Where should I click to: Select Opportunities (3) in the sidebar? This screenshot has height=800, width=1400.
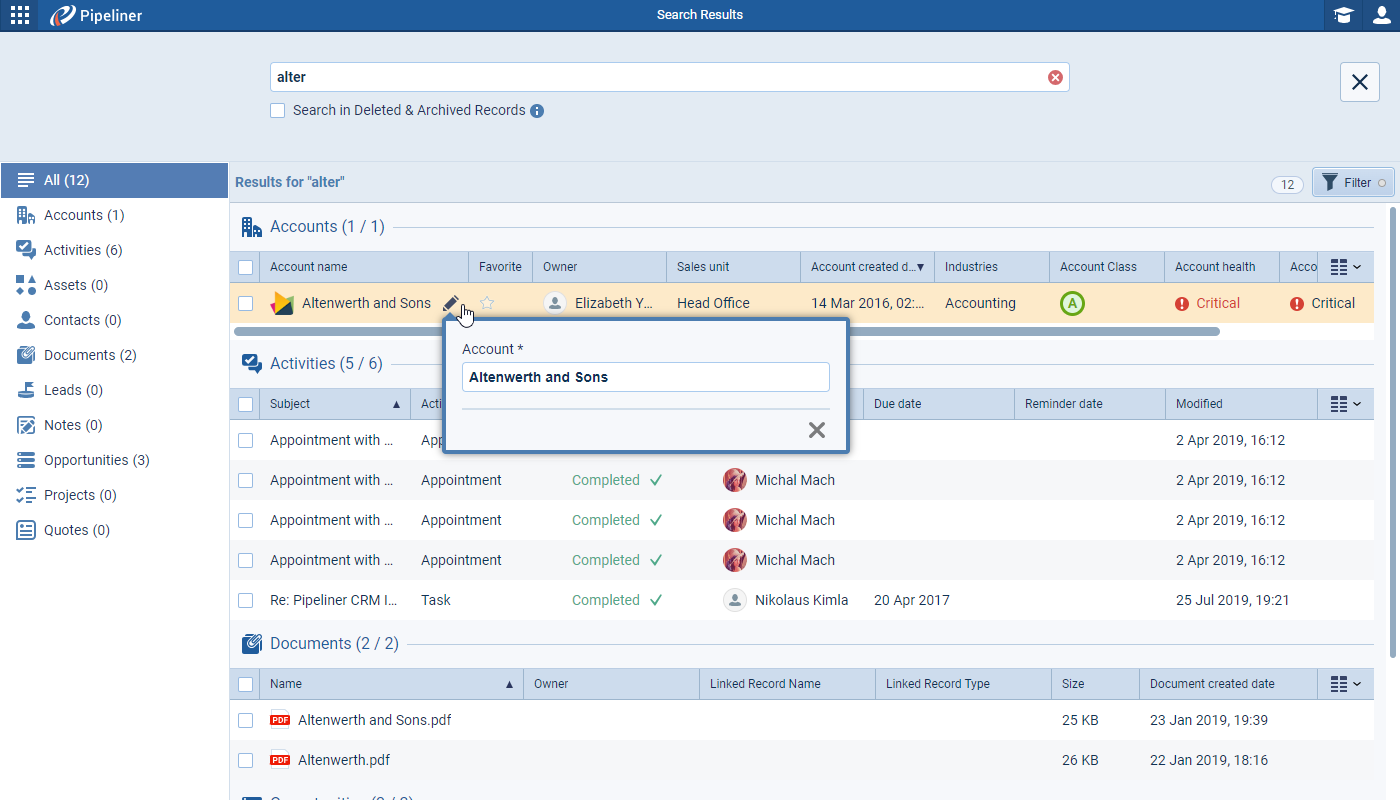(96, 460)
